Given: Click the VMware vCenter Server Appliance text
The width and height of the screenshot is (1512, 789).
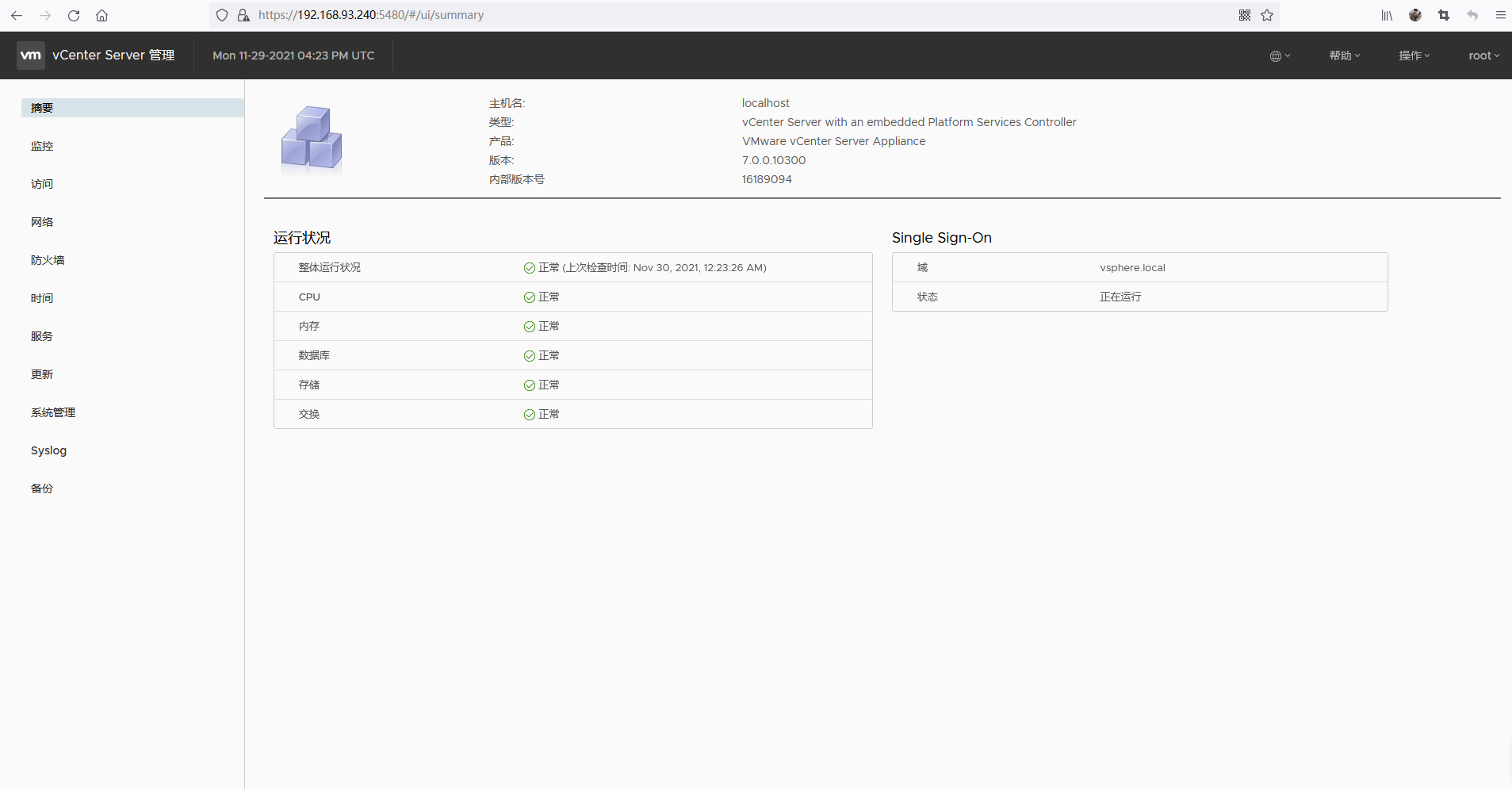Looking at the screenshot, I should 834,141.
